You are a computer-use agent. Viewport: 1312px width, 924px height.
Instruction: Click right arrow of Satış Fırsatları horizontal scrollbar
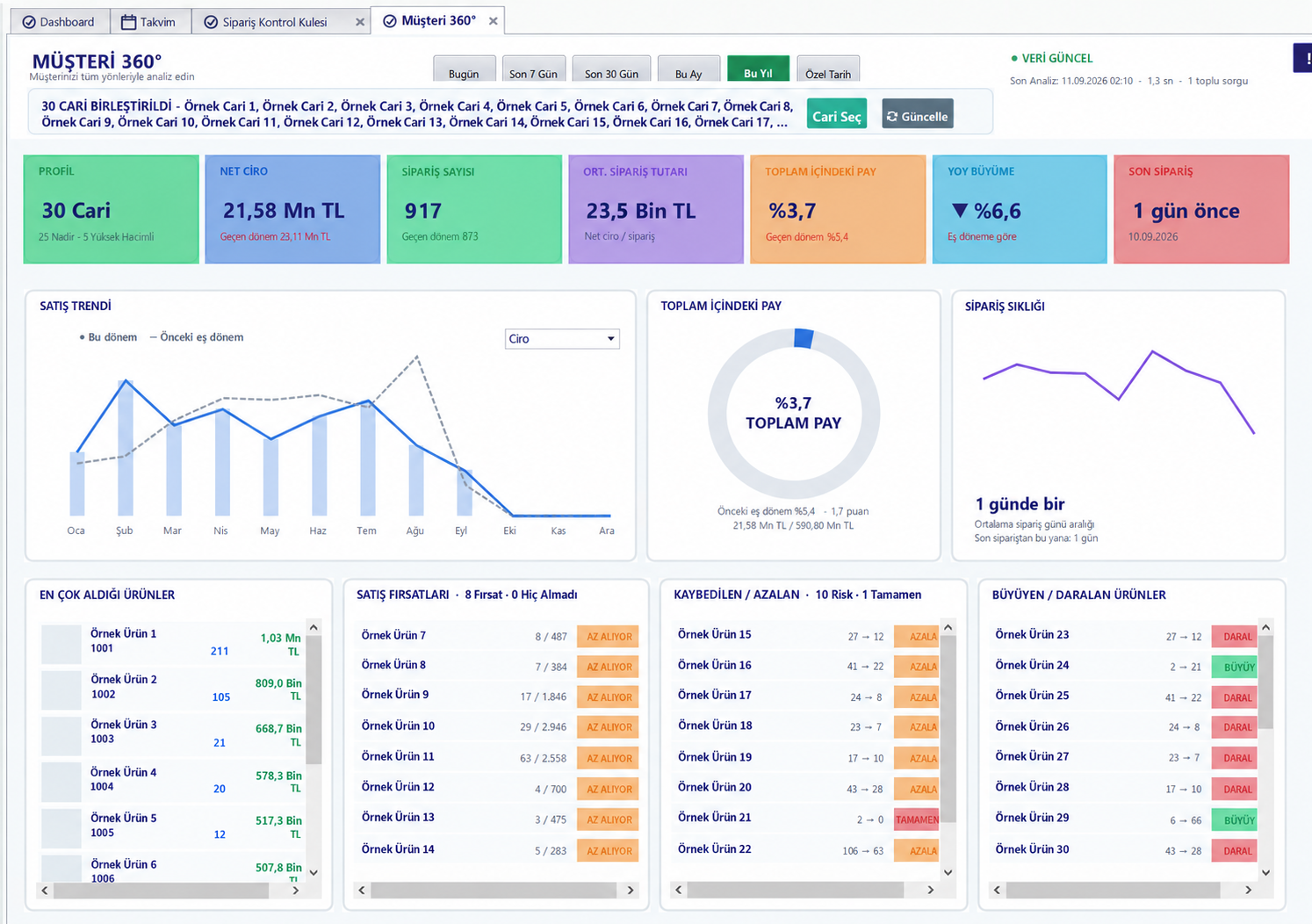pyautogui.click(x=630, y=890)
